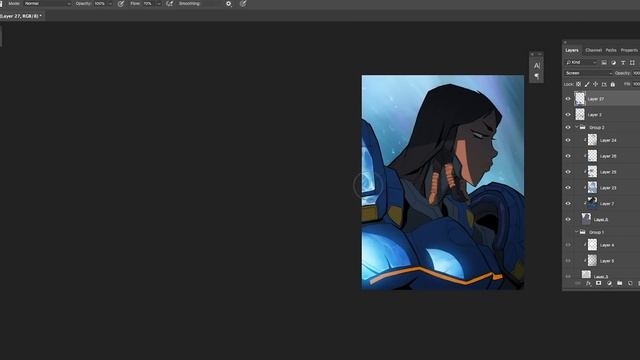Select the Layer 3 thumbnail
Image resolution: width=640 pixels, height=360 pixels.
(580, 114)
